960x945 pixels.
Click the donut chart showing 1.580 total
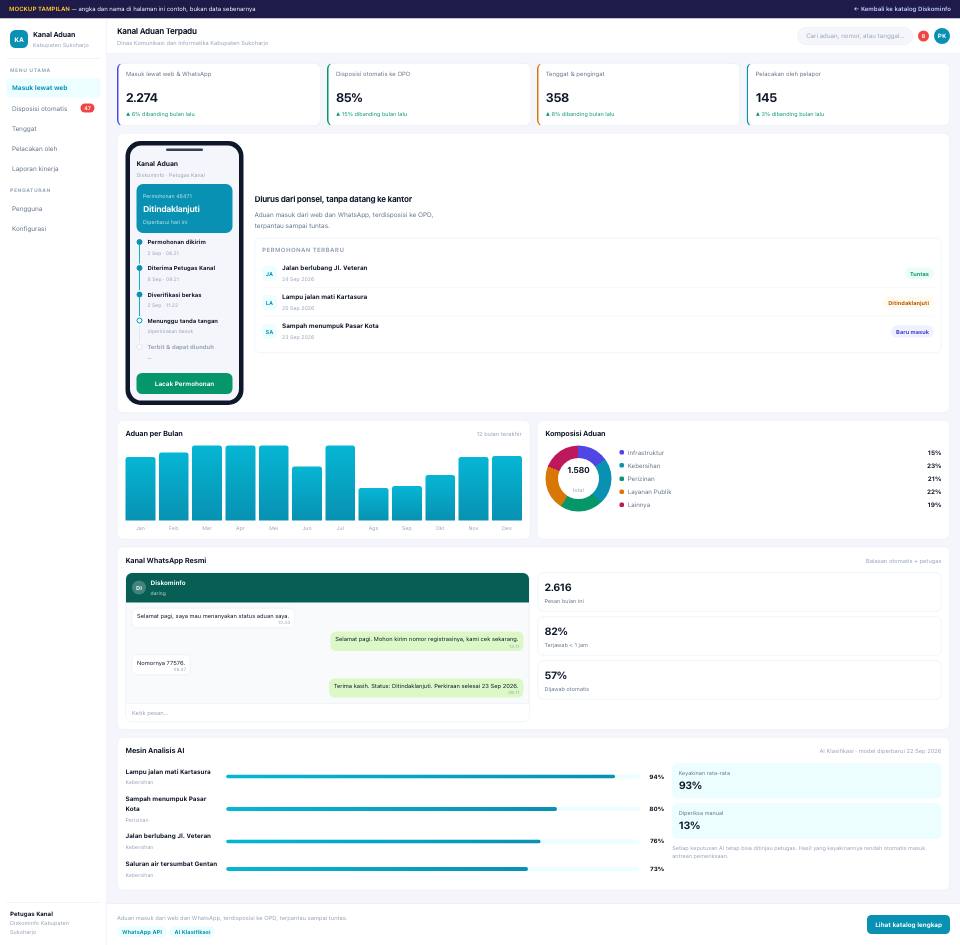click(578, 479)
